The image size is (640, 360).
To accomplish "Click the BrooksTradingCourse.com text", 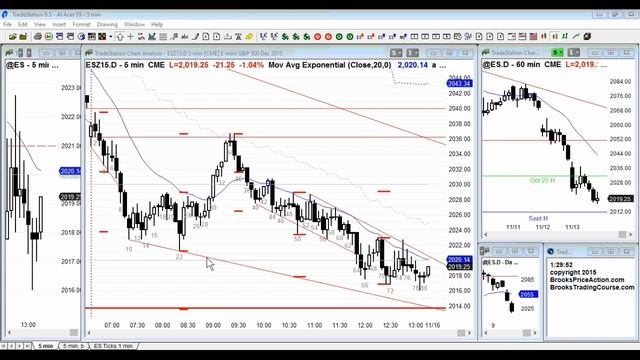I will pos(592,287).
